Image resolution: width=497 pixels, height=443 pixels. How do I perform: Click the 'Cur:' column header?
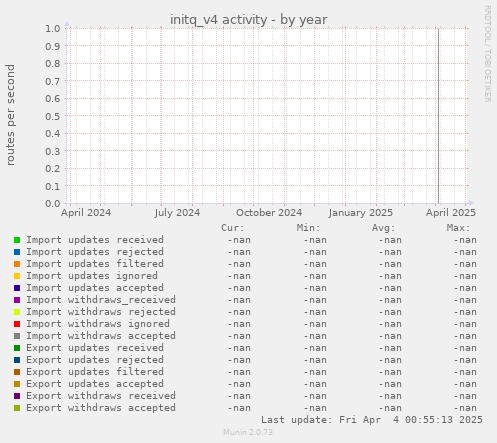(x=233, y=228)
